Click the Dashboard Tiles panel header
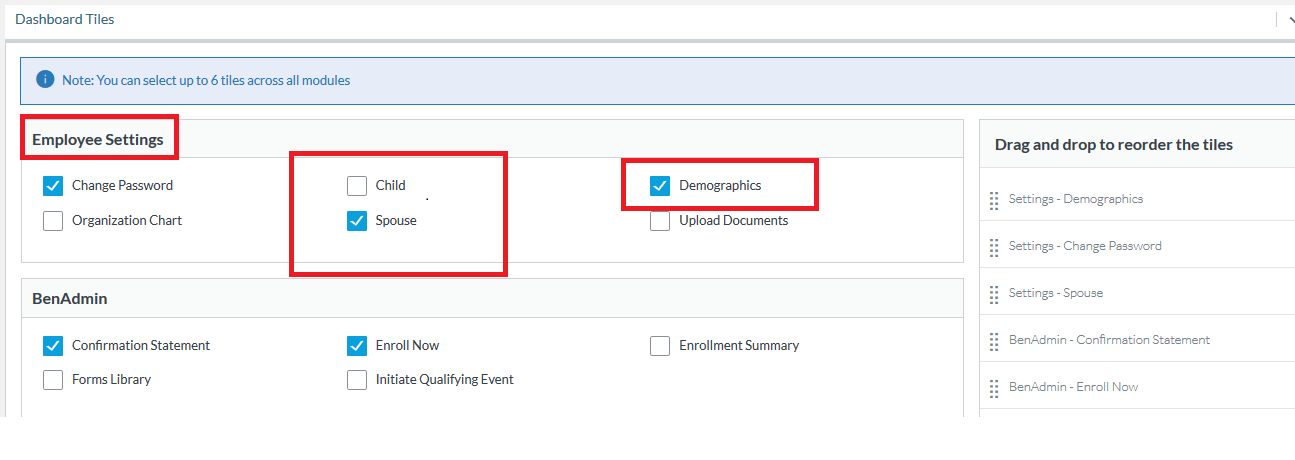Viewport: 1295px width, 460px height. [65, 19]
